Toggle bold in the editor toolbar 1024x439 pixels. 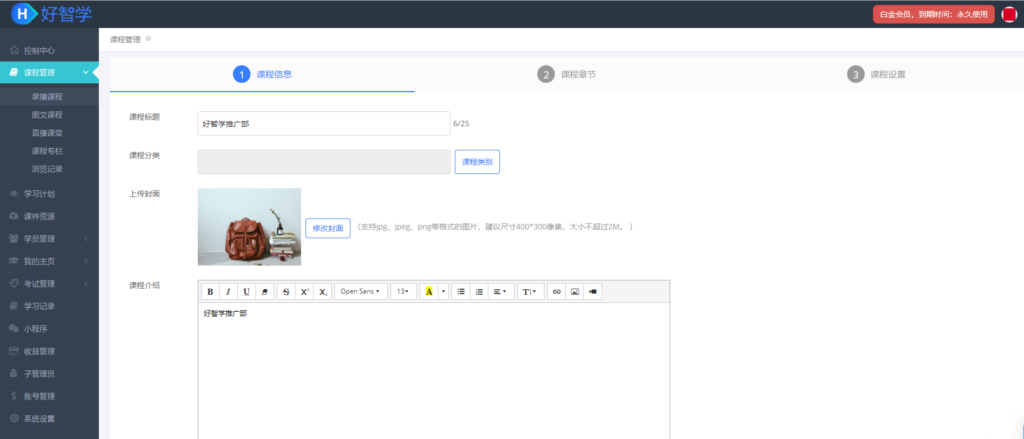(x=210, y=291)
